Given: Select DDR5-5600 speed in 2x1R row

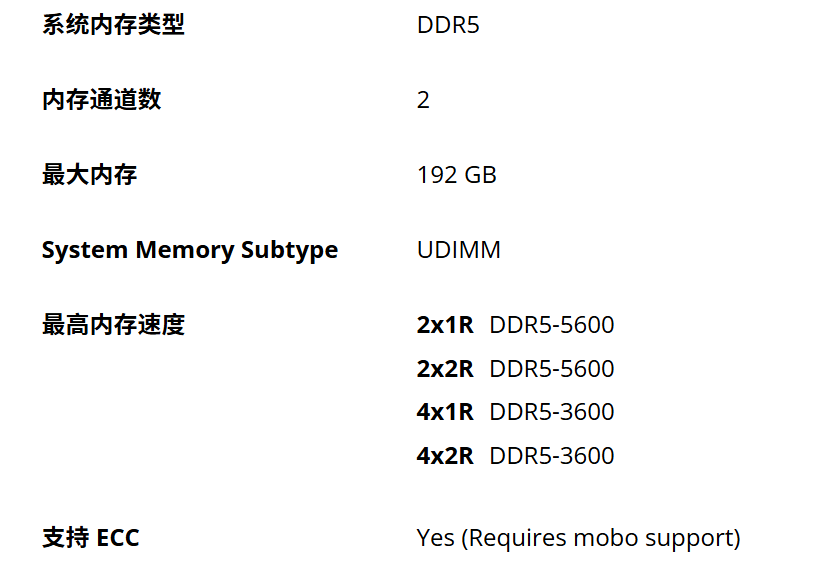Looking at the screenshot, I should [x=552, y=325].
